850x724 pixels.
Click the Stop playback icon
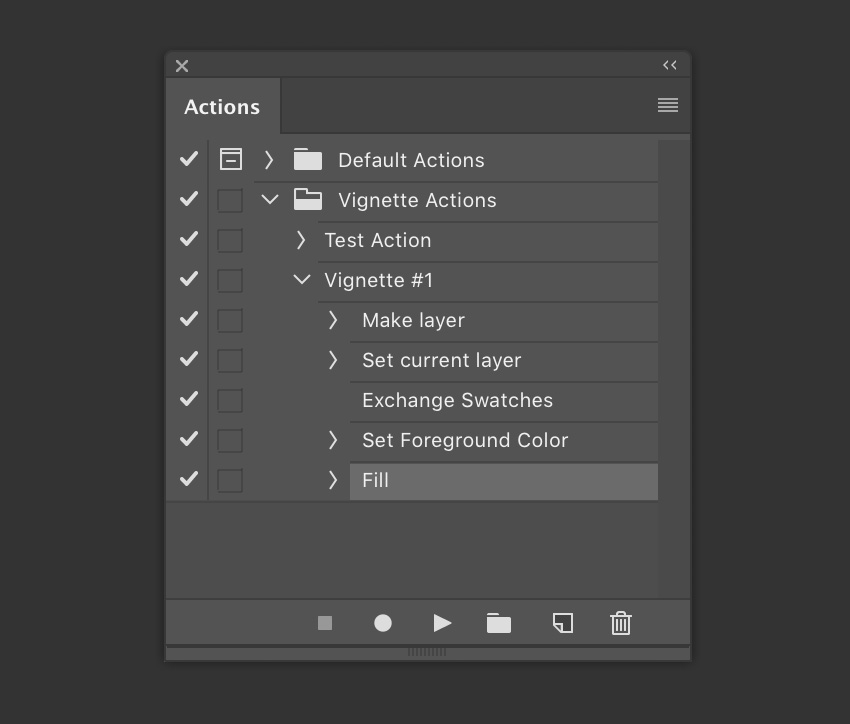click(x=324, y=622)
